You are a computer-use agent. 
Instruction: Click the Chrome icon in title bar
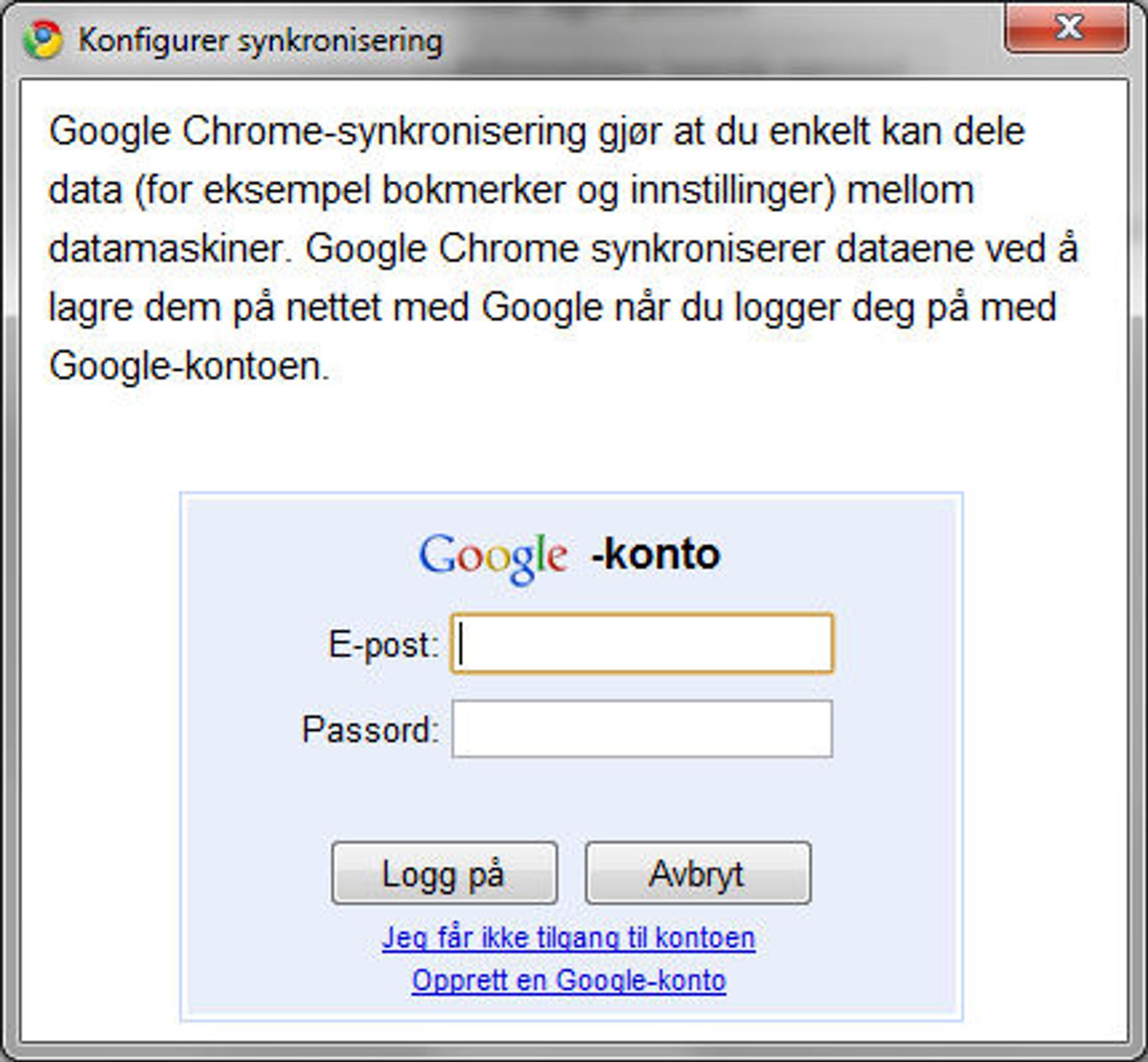point(42,40)
